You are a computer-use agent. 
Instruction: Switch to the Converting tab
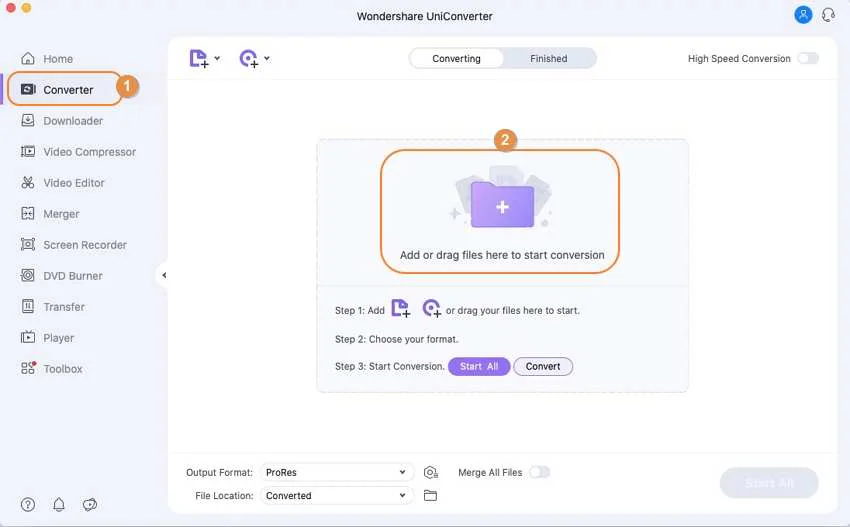point(456,59)
